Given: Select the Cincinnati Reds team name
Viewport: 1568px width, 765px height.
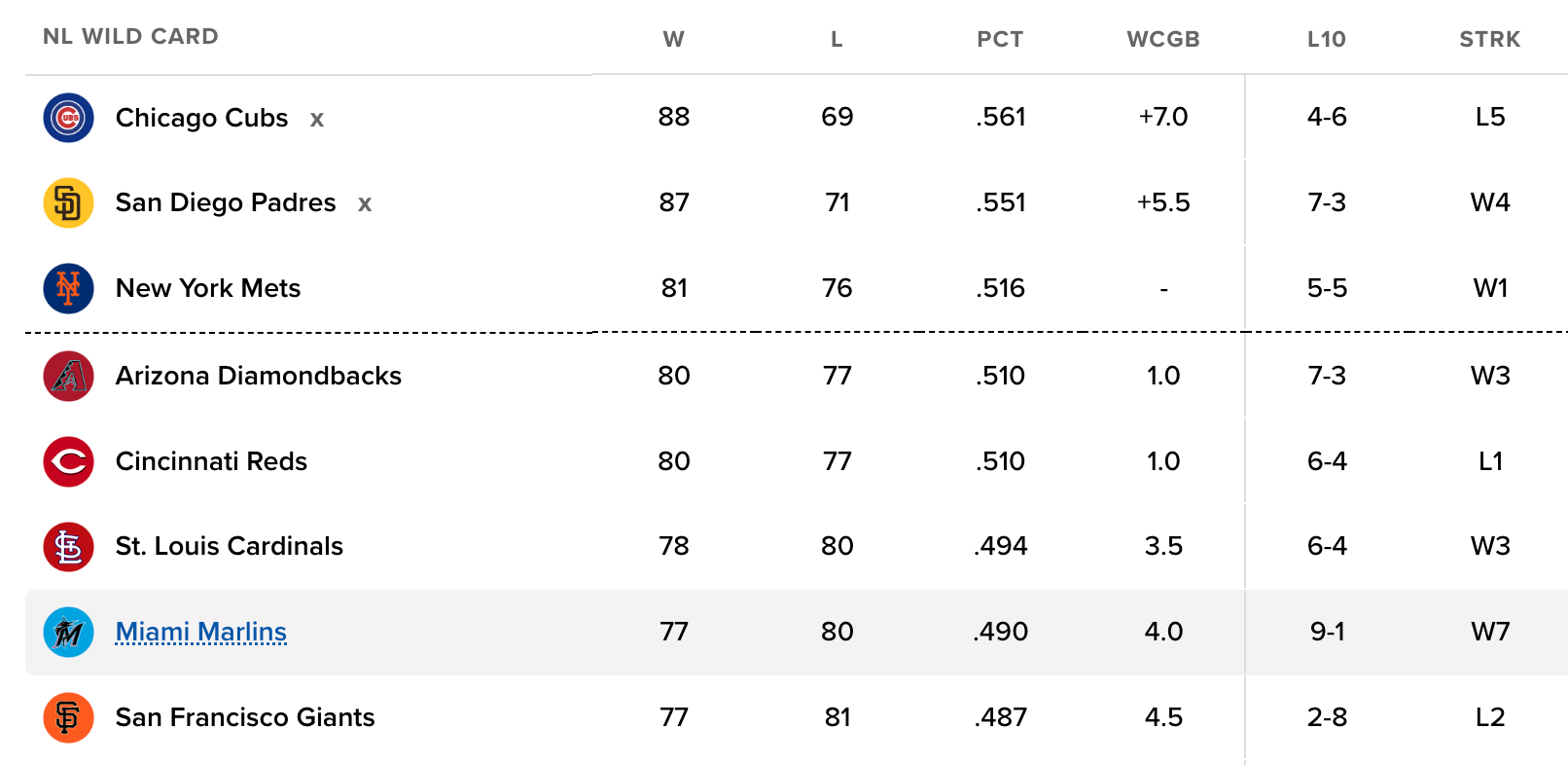Looking at the screenshot, I should tap(211, 461).
